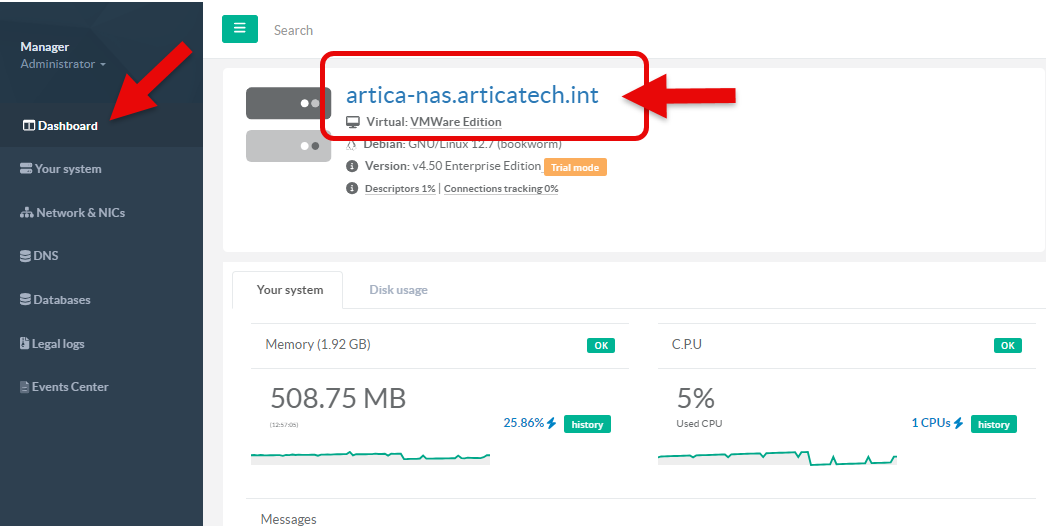Click the lightning bolt icon next to 25.86%

point(551,423)
